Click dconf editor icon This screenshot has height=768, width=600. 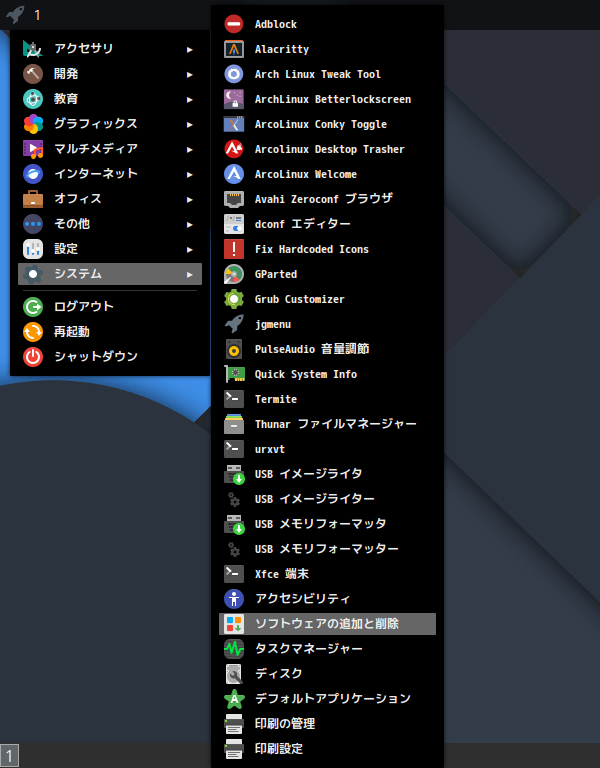234,224
